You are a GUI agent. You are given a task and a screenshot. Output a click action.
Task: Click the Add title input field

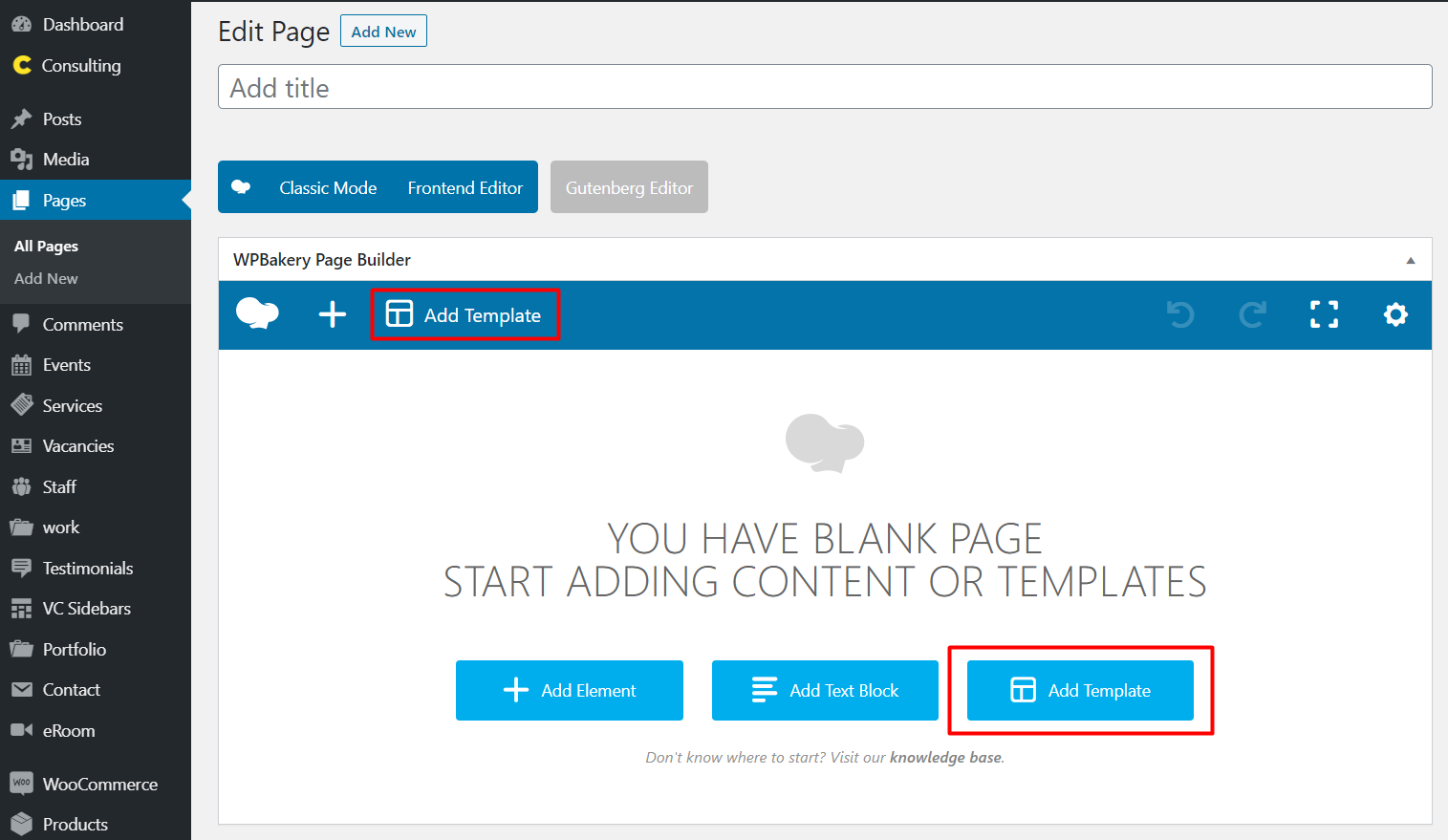[x=825, y=87]
